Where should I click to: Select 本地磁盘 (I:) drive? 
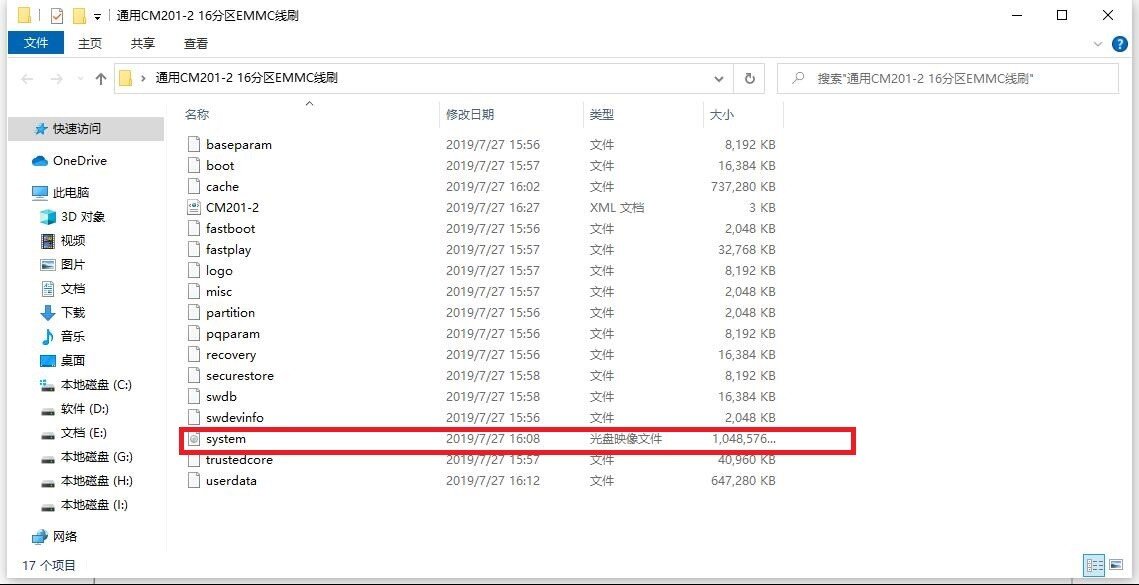click(94, 504)
